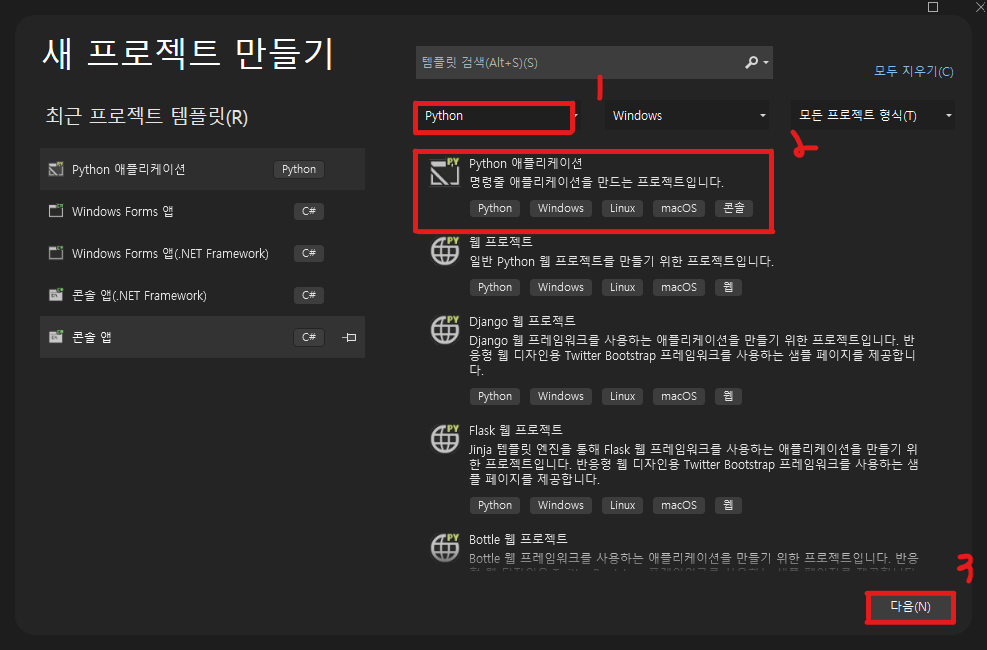Click icon beside Windows Forms 앱(.NET Framework)
The width and height of the screenshot is (987, 650).
(x=56, y=253)
